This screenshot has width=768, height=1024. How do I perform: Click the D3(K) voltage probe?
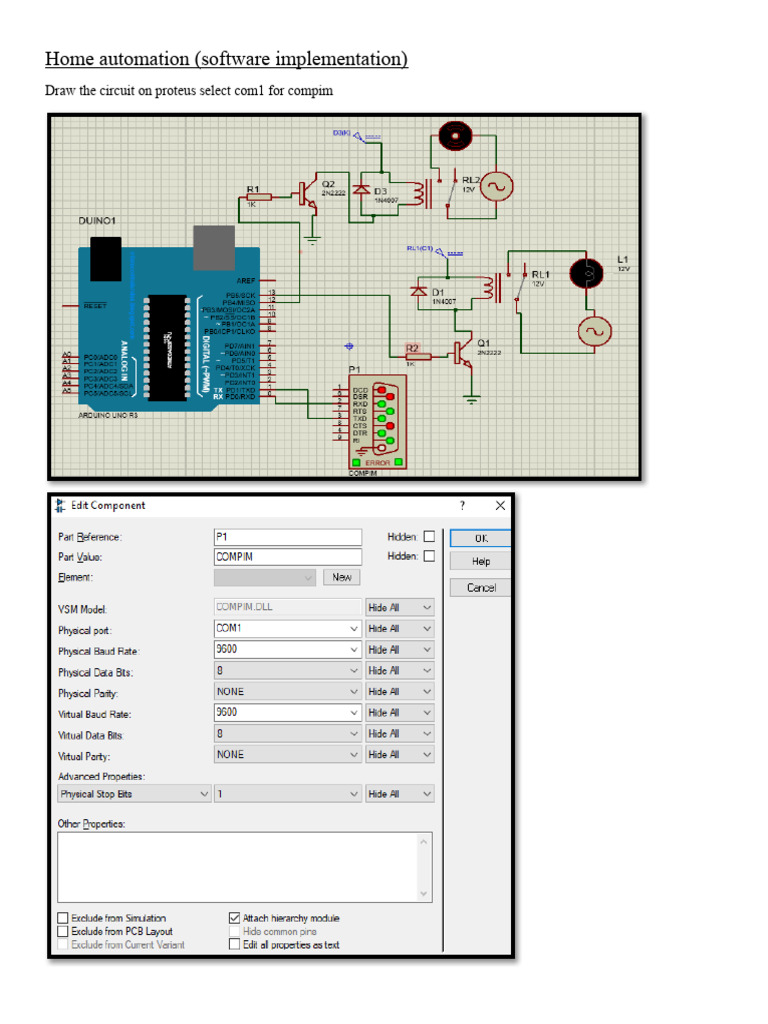point(358,135)
